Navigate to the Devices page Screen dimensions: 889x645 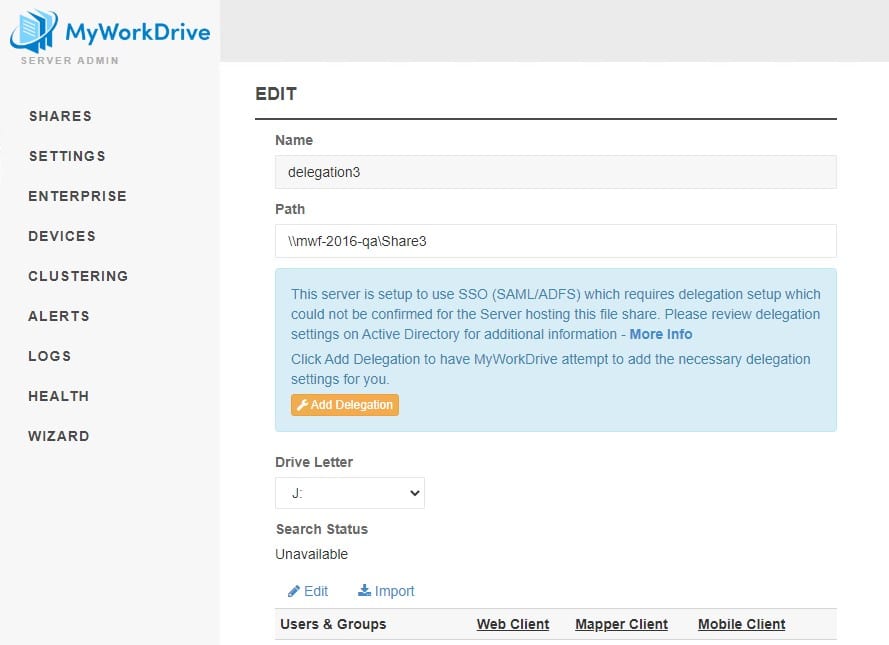(62, 236)
